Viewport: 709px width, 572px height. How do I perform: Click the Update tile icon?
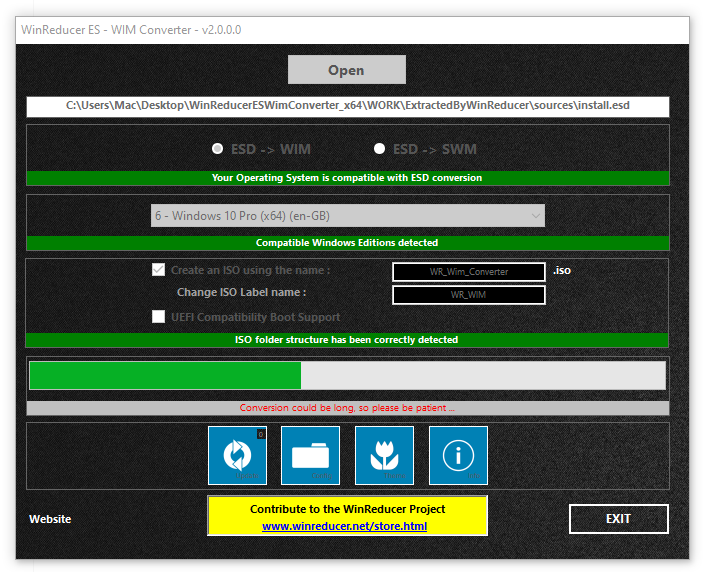click(x=237, y=455)
